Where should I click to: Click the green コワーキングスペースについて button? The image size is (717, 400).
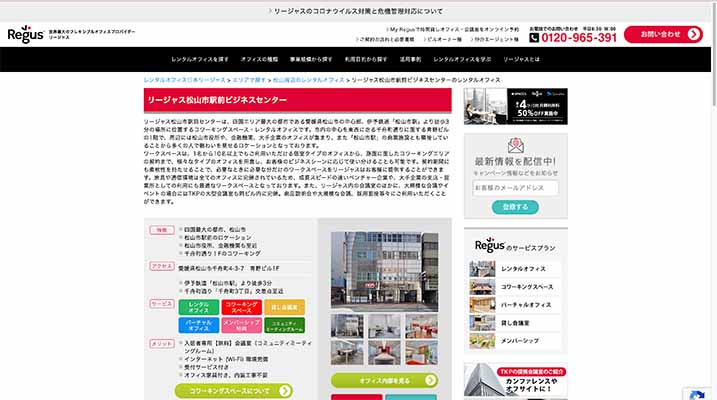234,391
